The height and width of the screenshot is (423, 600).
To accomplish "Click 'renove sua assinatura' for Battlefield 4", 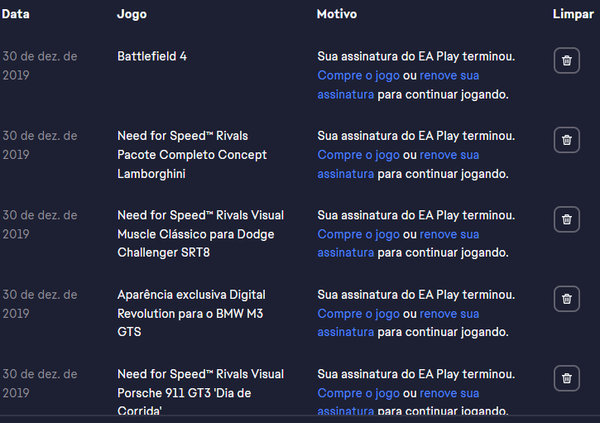I will tap(449, 76).
